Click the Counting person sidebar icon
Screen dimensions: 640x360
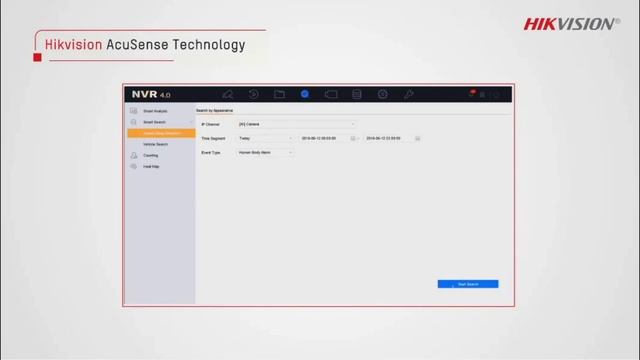[x=133, y=156]
